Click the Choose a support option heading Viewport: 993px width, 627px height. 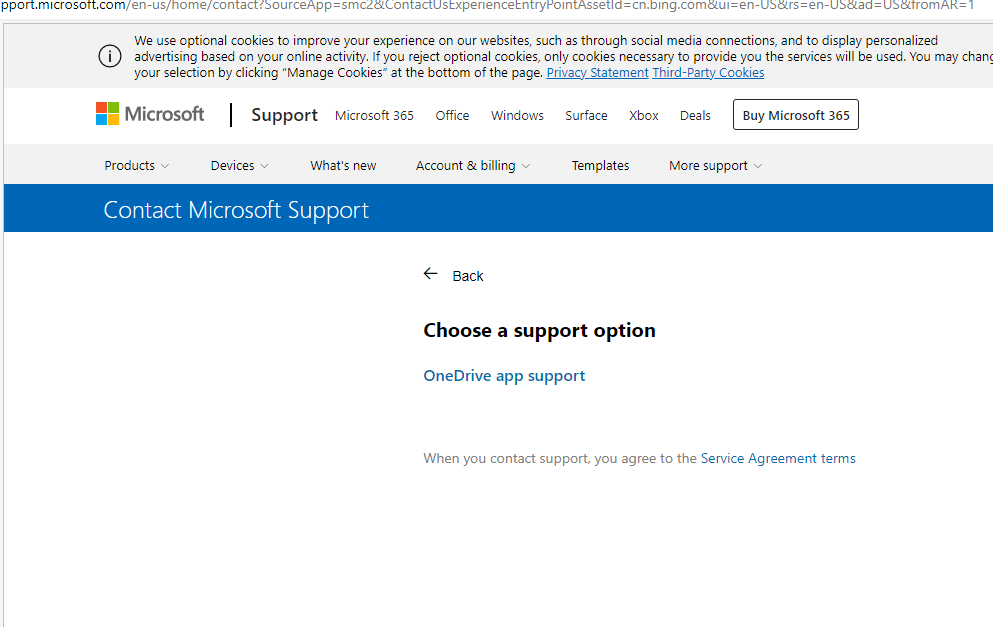click(x=540, y=331)
